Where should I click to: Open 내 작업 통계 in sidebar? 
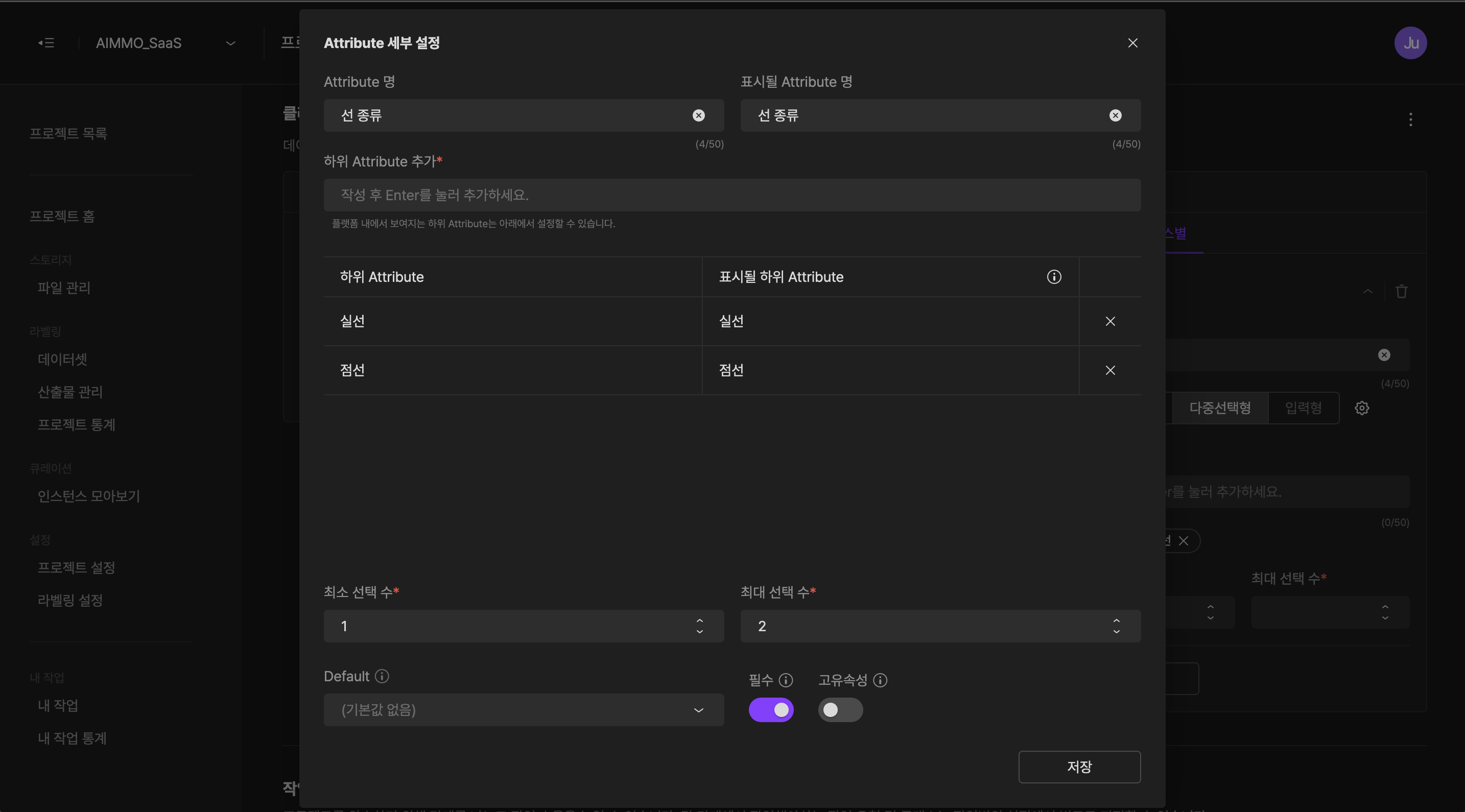(x=72, y=738)
